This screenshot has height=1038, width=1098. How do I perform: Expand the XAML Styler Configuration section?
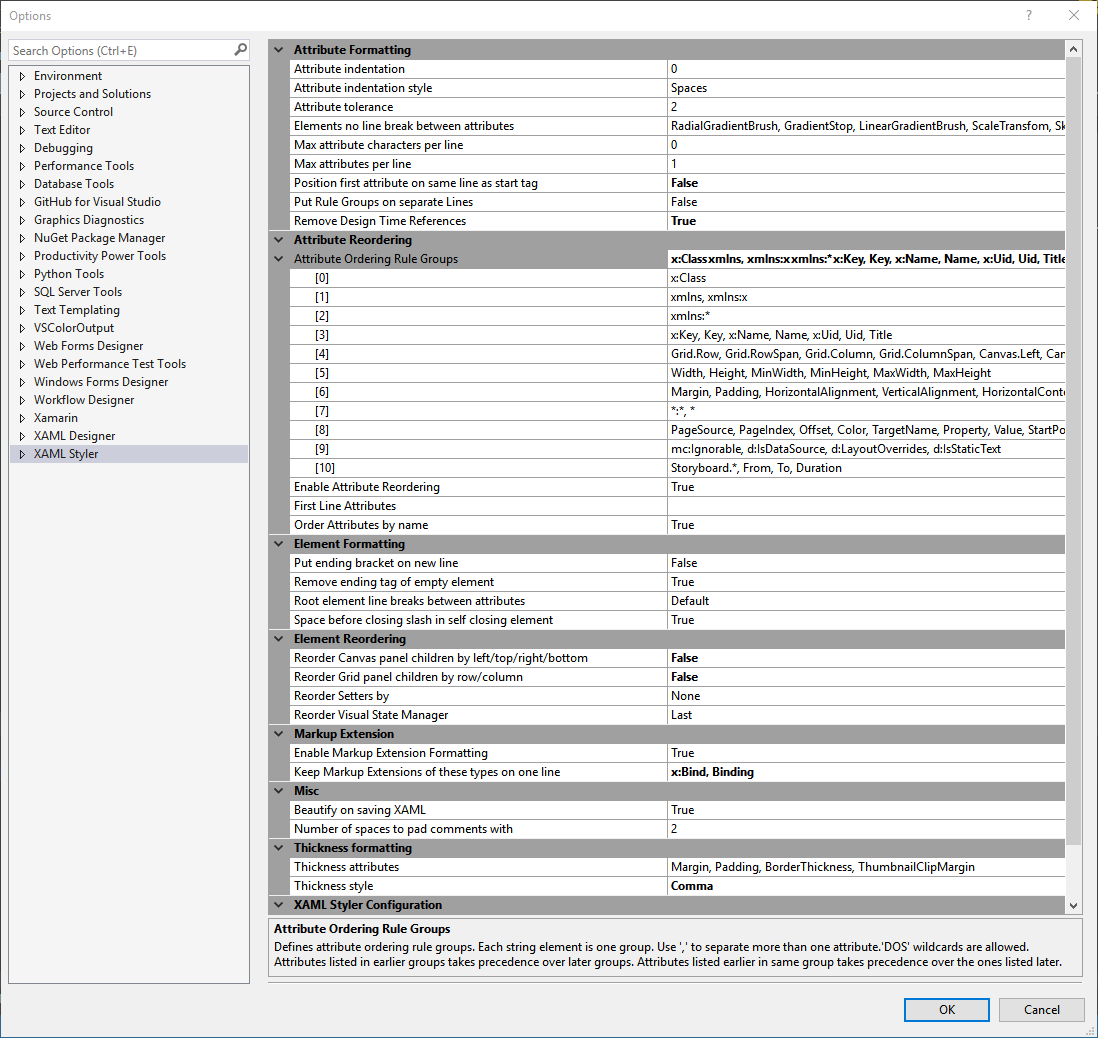point(278,905)
